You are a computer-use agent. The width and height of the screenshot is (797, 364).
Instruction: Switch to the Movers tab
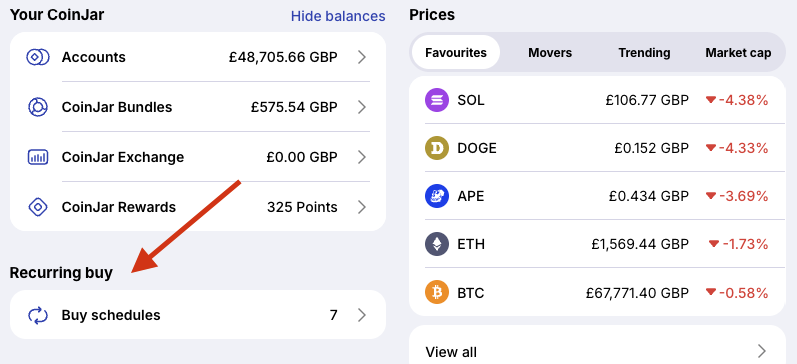550,52
